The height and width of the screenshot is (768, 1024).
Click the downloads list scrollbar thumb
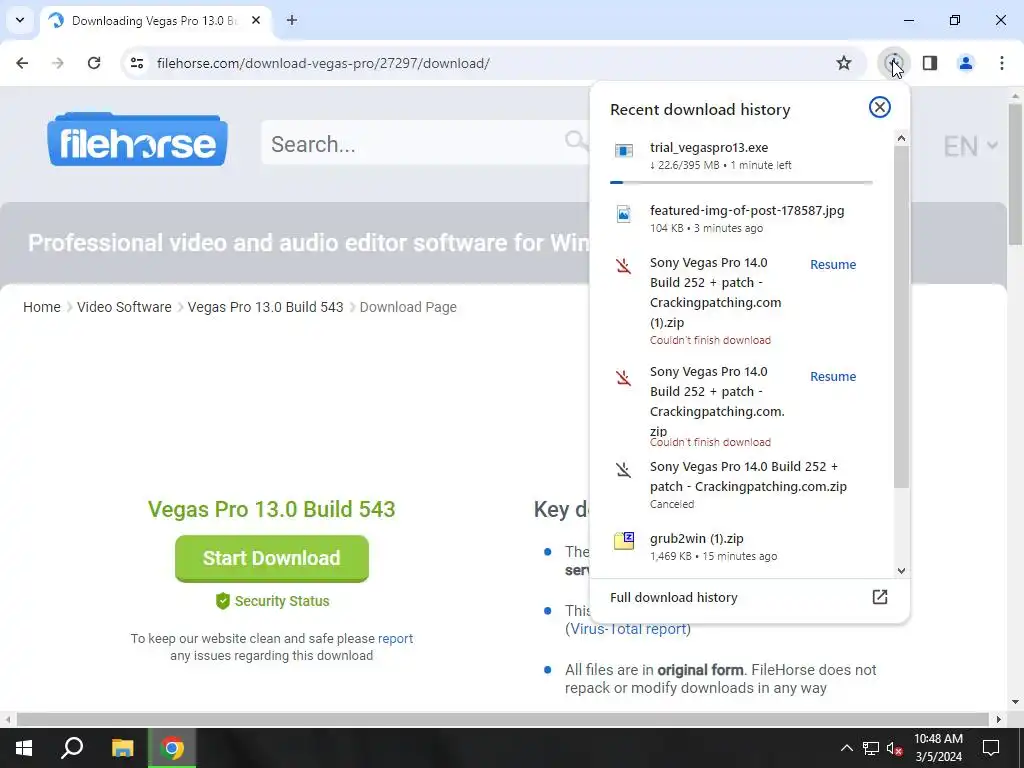click(901, 317)
